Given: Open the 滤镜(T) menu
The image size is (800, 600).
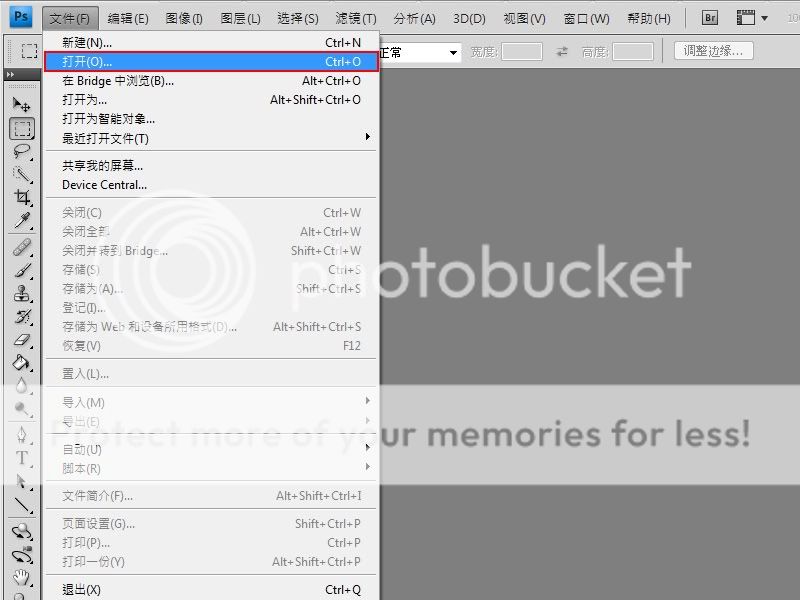Looking at the screenshot, I should click(356, 19).
